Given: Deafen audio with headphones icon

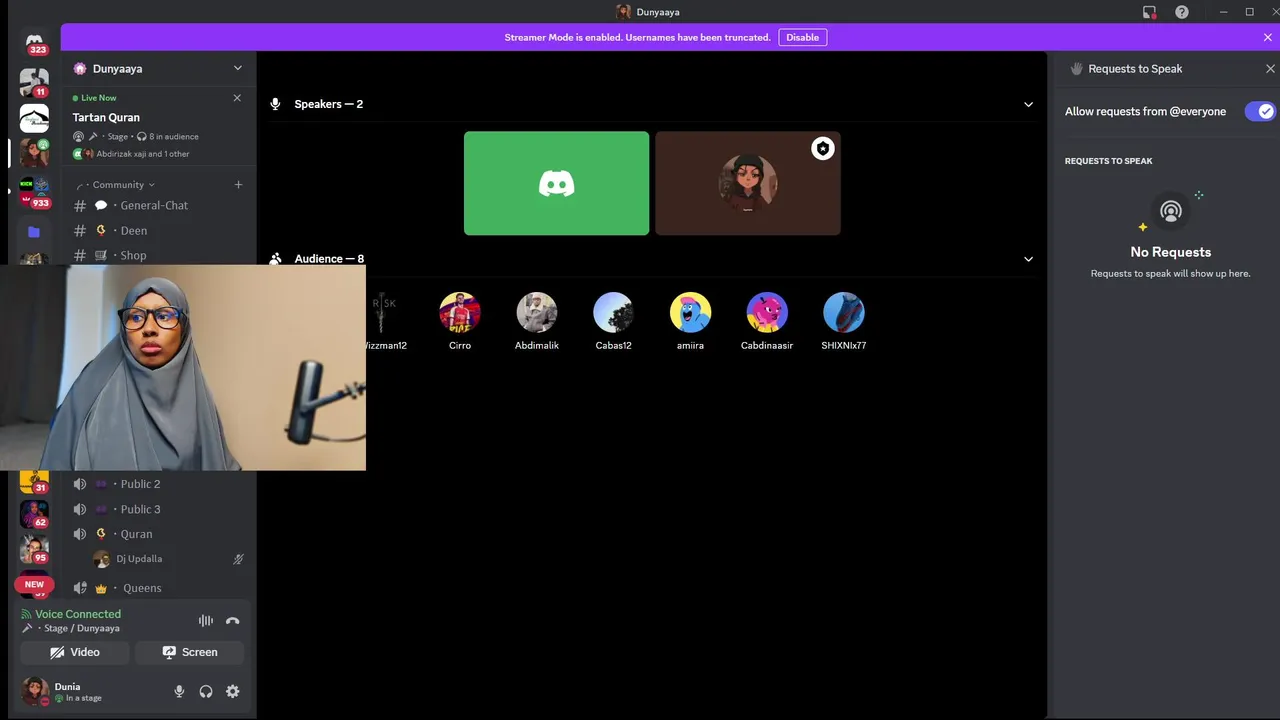Looking at the screenshot, I should (206, 691).
